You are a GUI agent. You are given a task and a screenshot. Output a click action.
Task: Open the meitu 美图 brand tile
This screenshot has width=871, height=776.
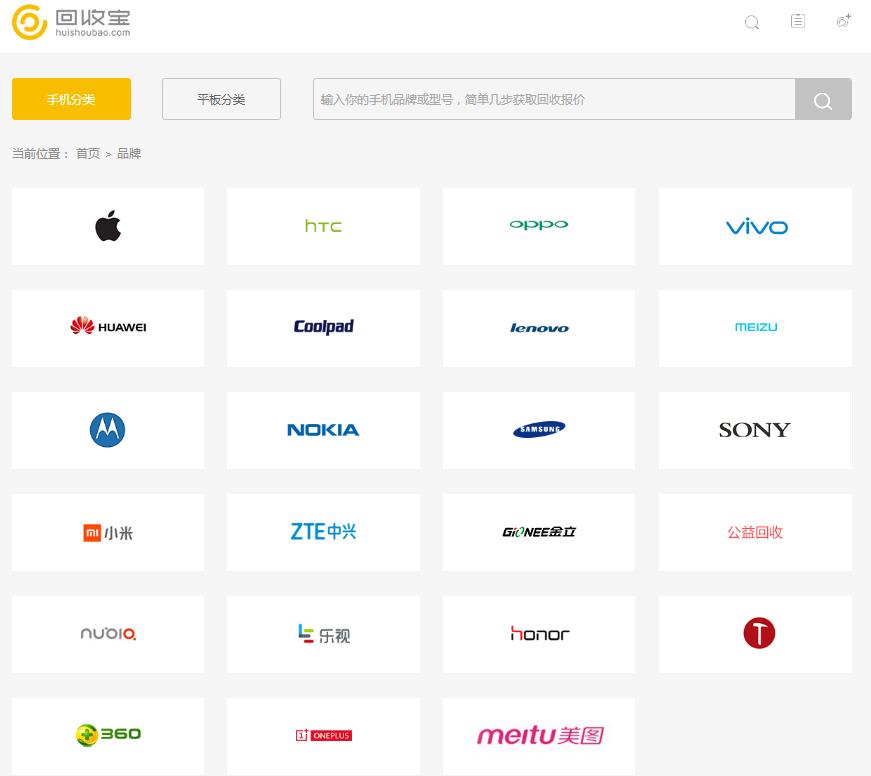(539, 736)
